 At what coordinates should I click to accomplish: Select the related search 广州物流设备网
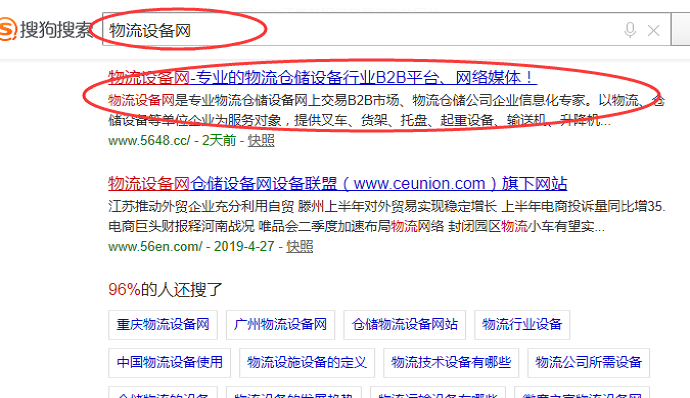click(x=280, y=325)
